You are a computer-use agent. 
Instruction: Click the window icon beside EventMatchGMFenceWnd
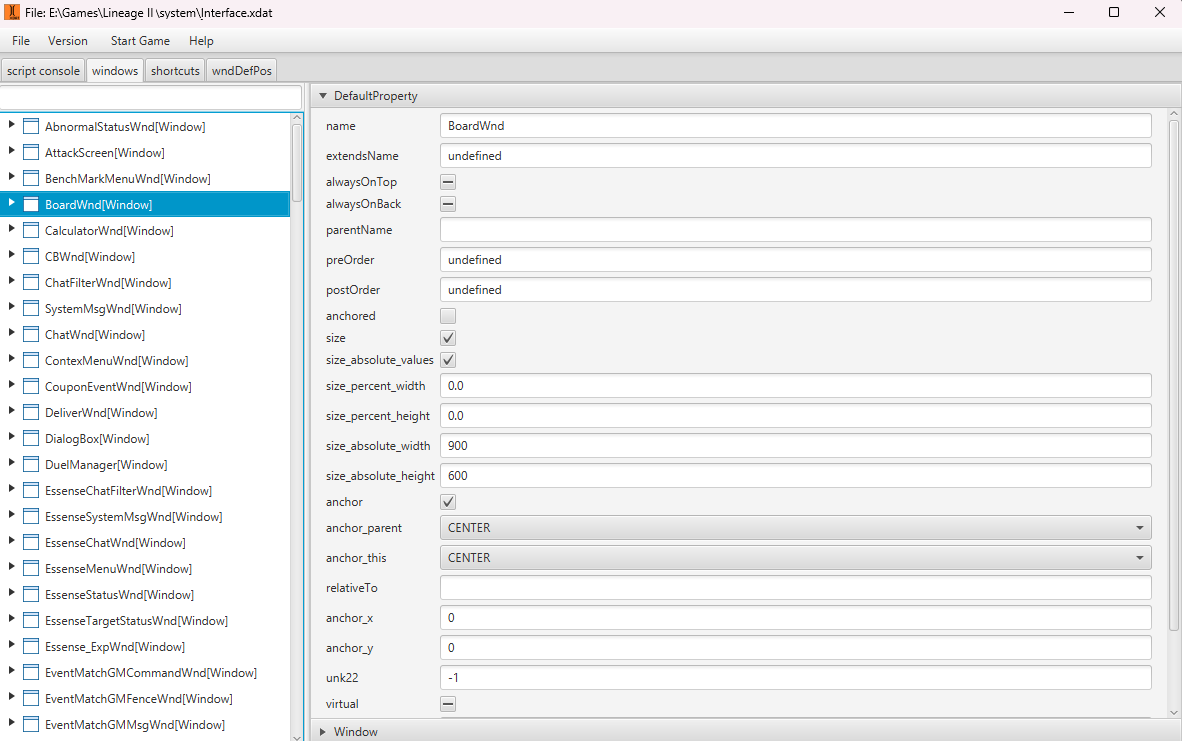[x=31, y=699]
